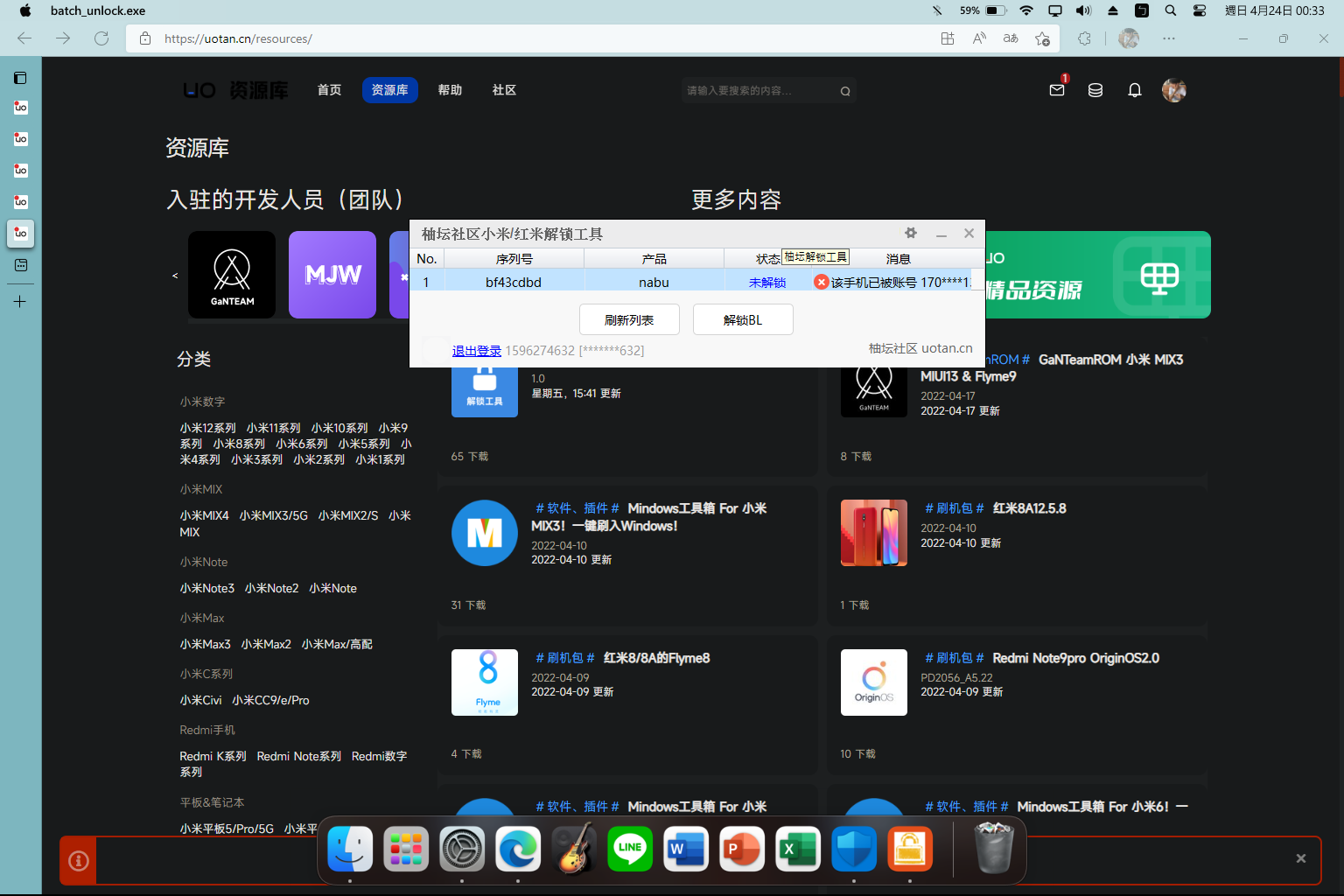
Task: Click the 消息 column header
Action: click(x=899, y=259)
